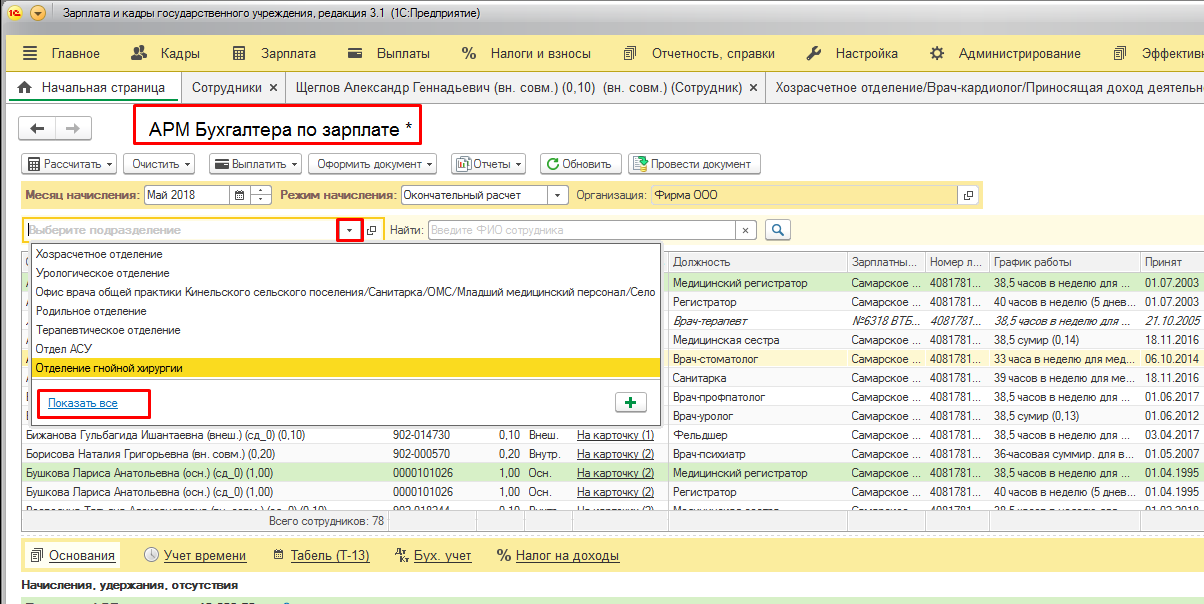Clear the employee search field with the X
Image resolution: width=1204 pixels, height=604 pixels.
pos(745,230)
